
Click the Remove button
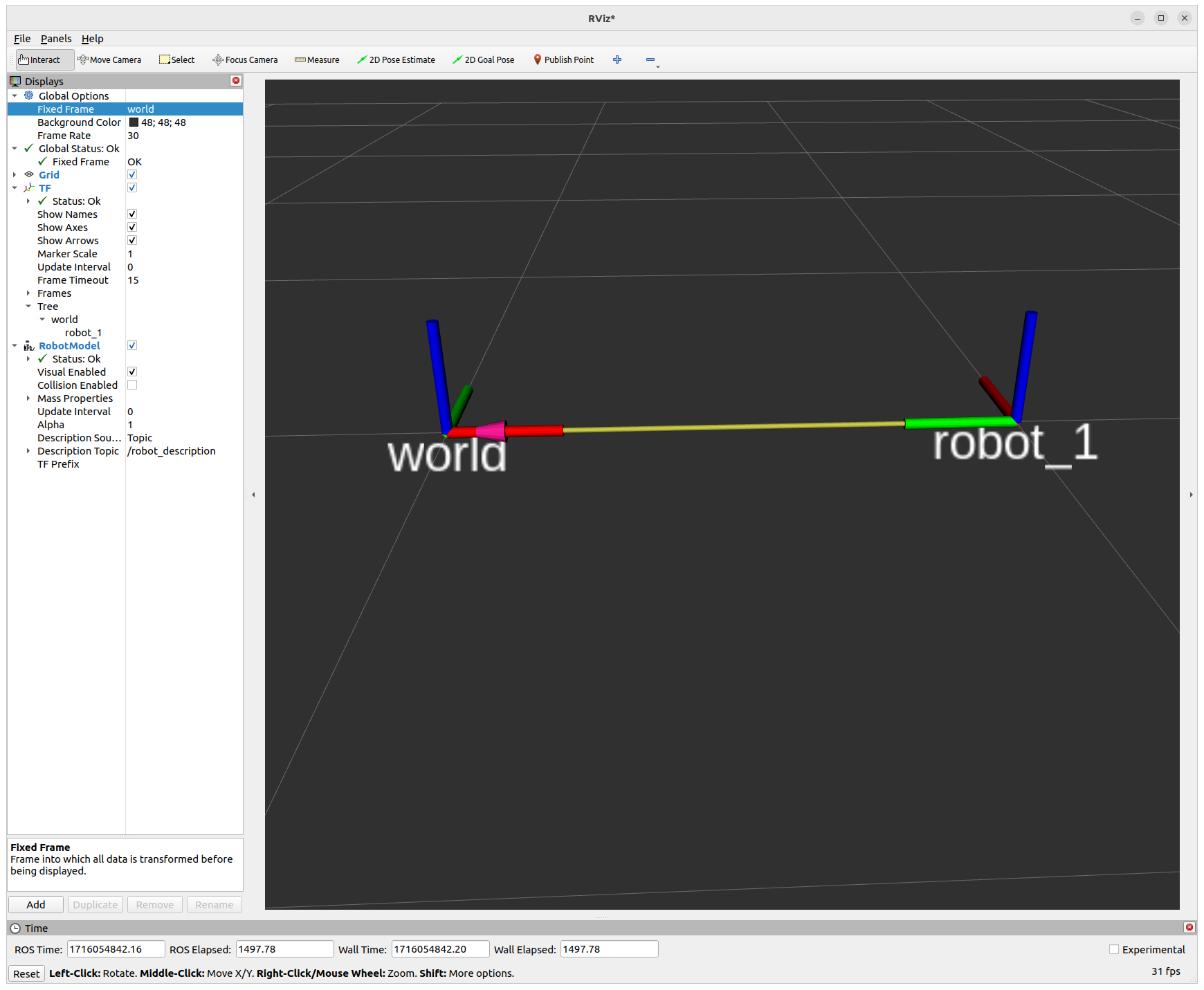pyautogui.click(x=155, y=904)
